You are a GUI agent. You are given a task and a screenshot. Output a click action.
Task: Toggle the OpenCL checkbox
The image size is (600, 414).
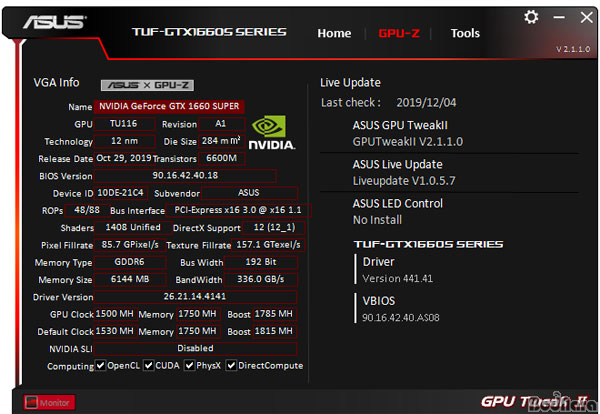tap(100, 365)
